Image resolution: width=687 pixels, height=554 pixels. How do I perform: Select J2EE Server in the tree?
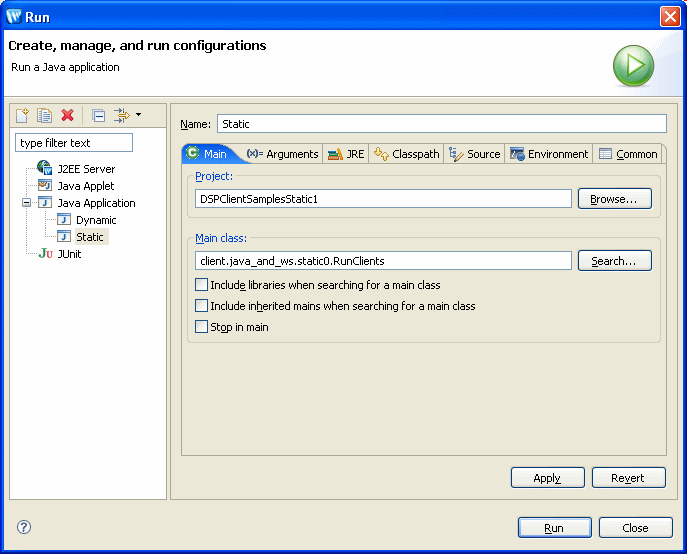point(86,169)
